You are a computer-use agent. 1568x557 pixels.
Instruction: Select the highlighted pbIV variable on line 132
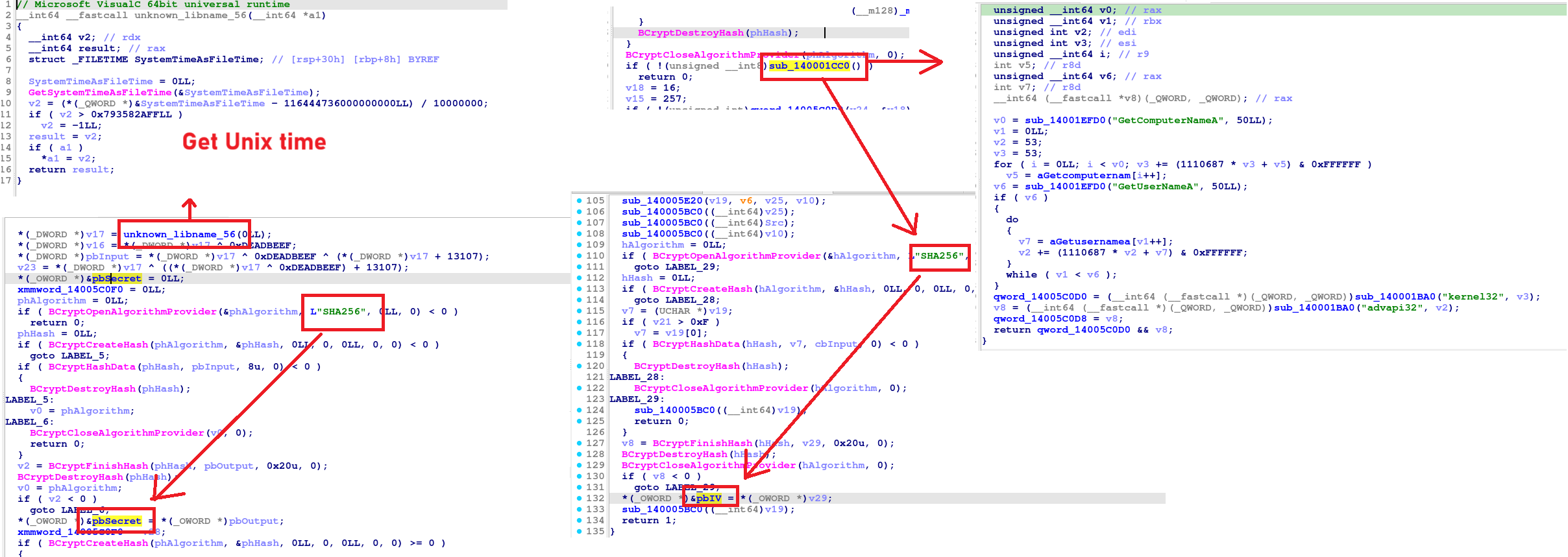[x=709, y=499]
